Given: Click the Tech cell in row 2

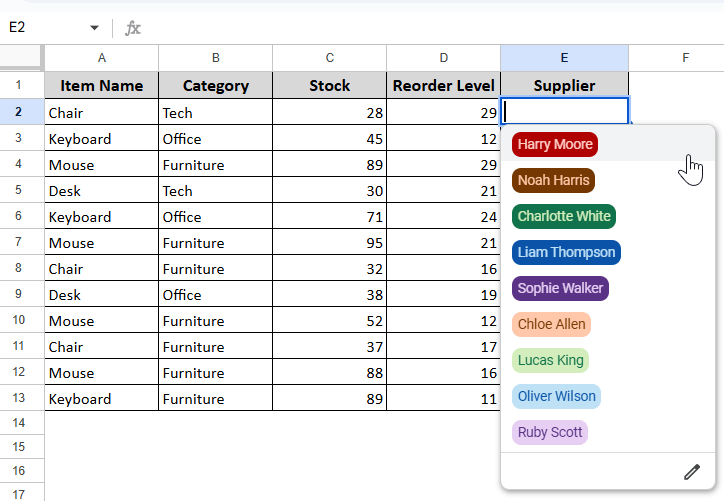Looking at the screenshot, I should point(216,112).
